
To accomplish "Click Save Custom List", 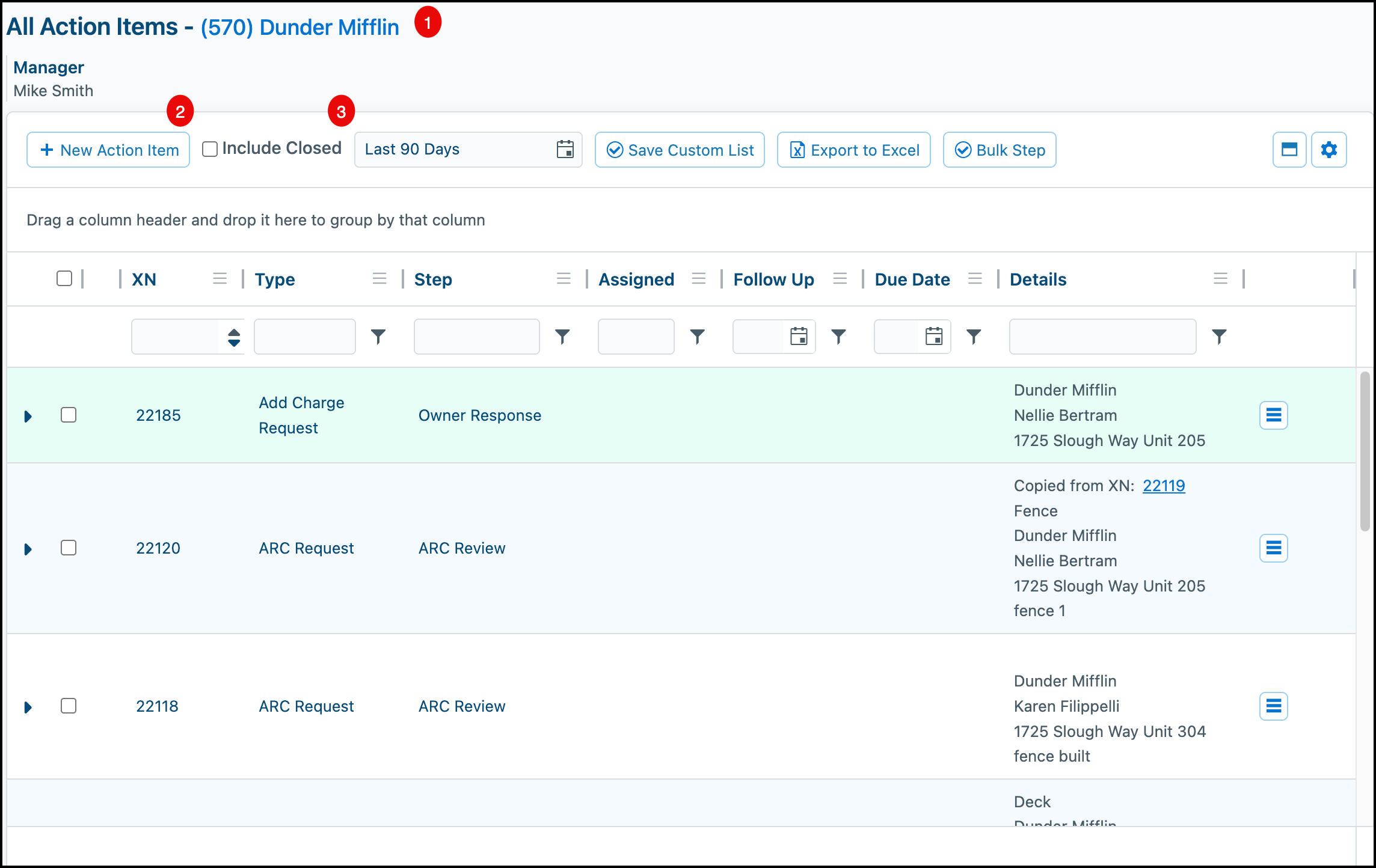I will 680,150.
